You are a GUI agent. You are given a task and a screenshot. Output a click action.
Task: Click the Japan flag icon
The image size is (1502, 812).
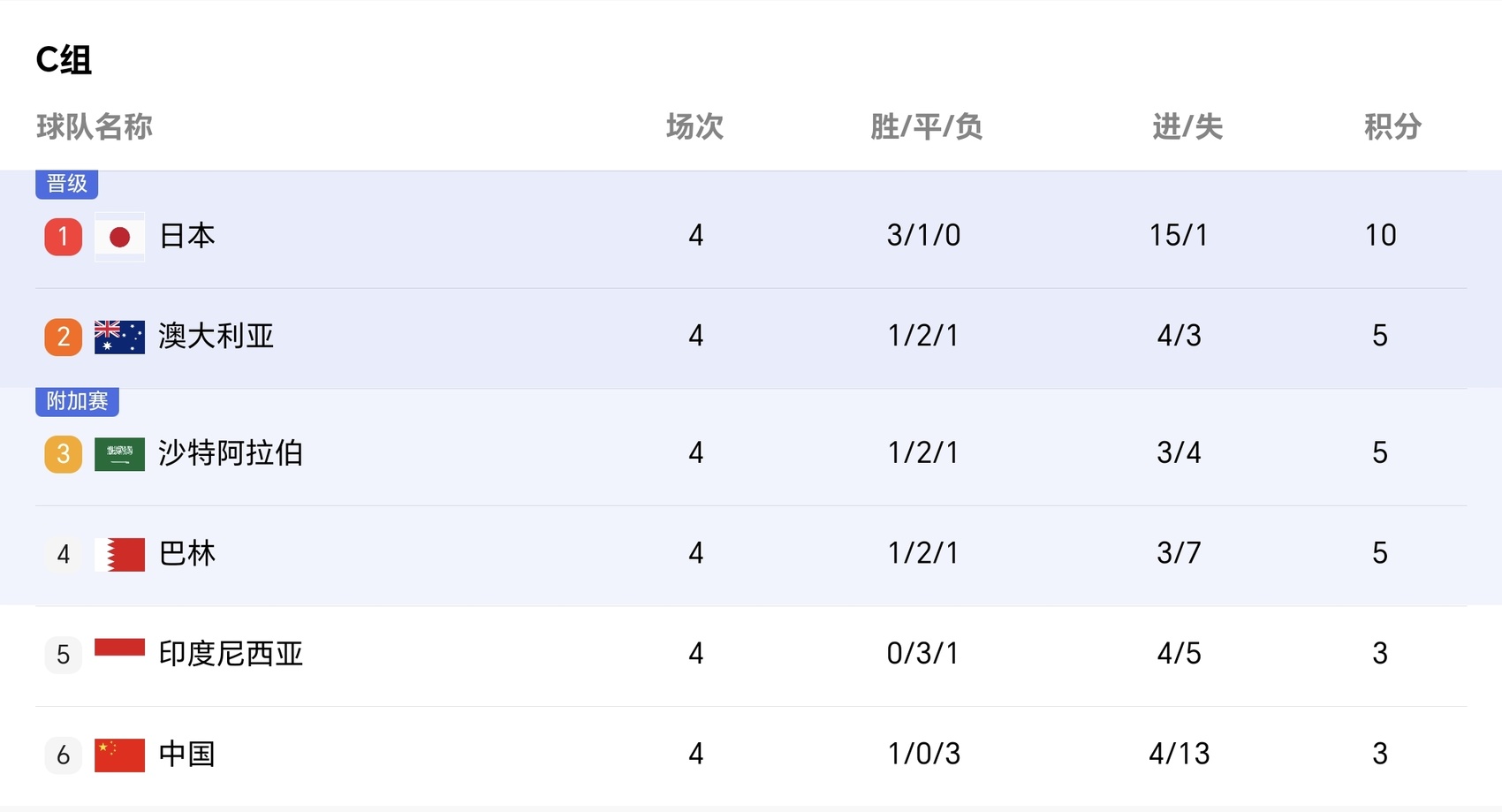pos(119,237)
